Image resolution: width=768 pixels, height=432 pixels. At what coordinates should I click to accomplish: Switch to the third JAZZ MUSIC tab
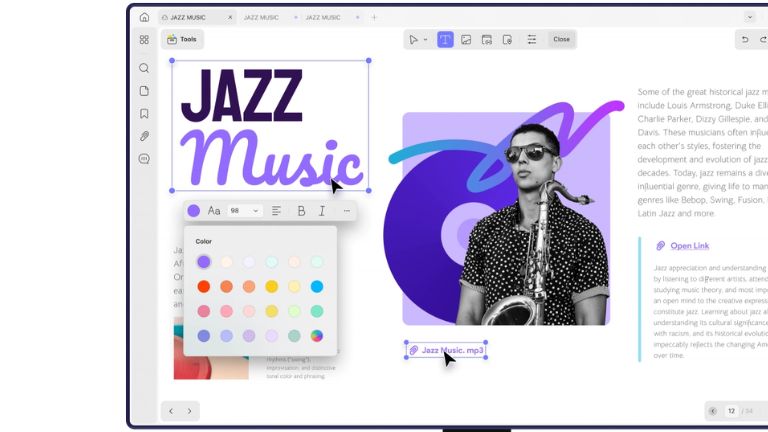tap(323, 17)
